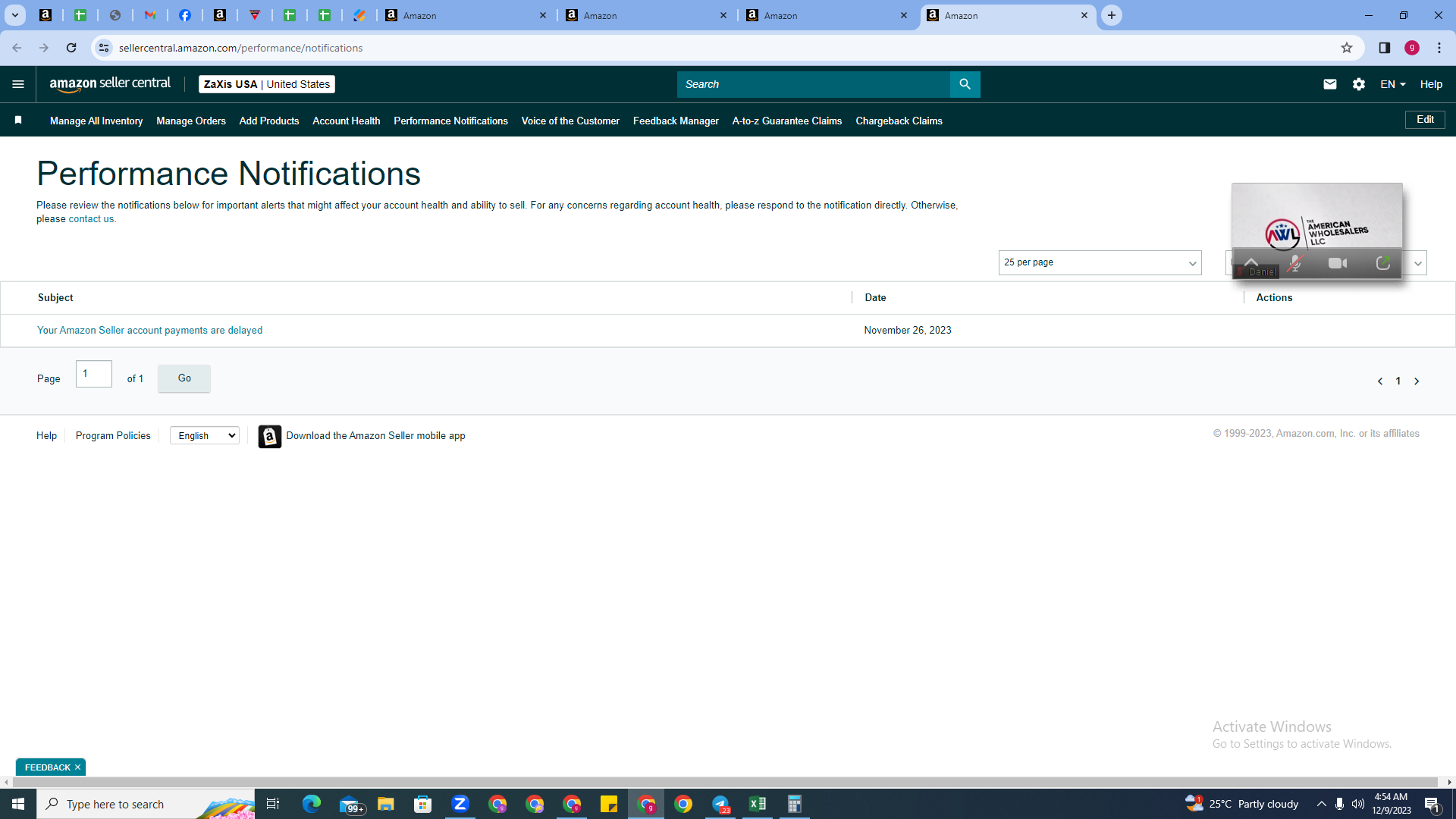Screen dimensions: 1456x819
Task: Show hidden system tray icons
Action: pyautogui.click(x=1321, y=804)
